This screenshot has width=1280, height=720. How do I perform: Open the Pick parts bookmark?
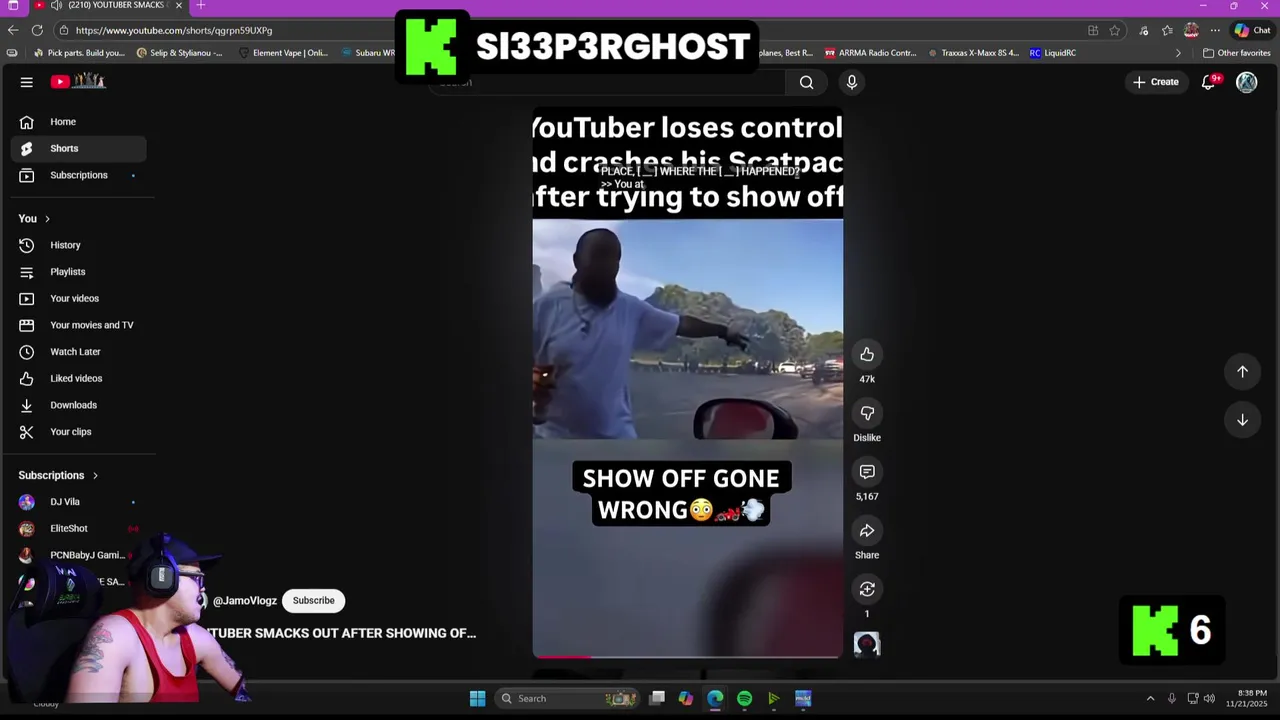pyautogui.click(x=79, y=53)
